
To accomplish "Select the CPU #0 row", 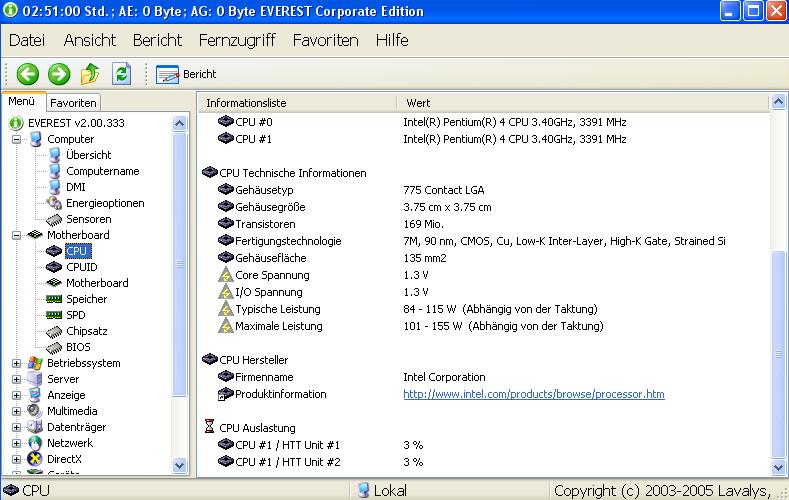I will (x=422, y=122).
